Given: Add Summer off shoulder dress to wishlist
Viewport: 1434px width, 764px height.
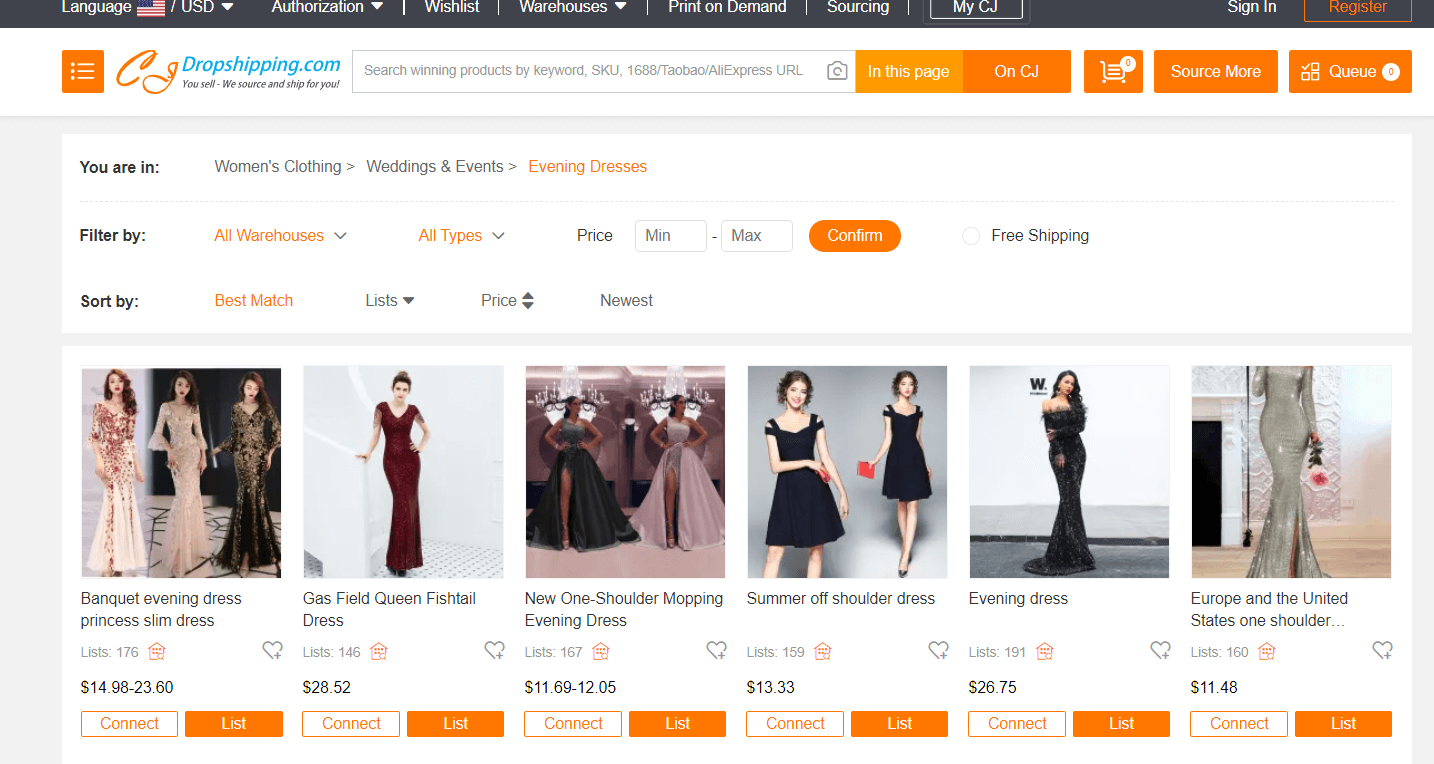Looking at the screenshot, I should (938, 651).
